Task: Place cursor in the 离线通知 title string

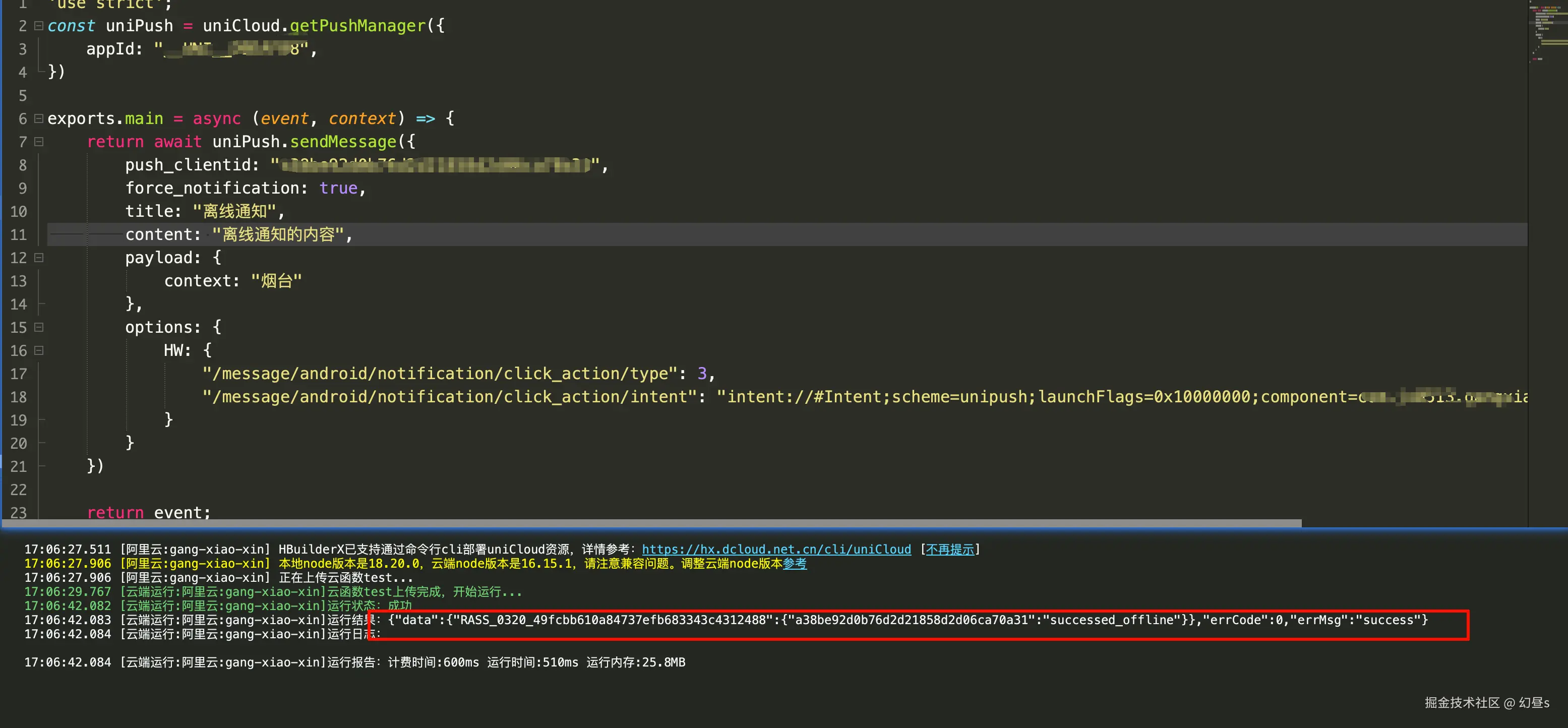Action: 235,211
